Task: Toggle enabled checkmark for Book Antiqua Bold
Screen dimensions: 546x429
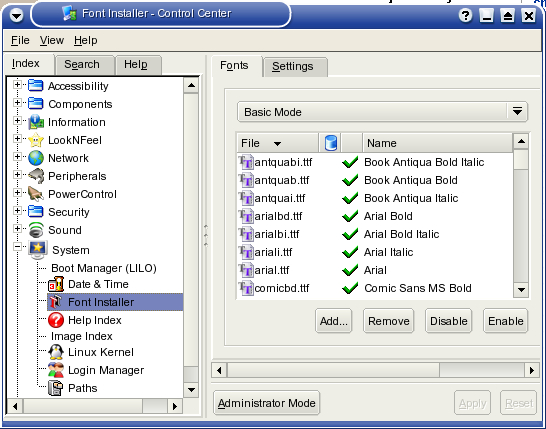Action: (x=350, y=180)
